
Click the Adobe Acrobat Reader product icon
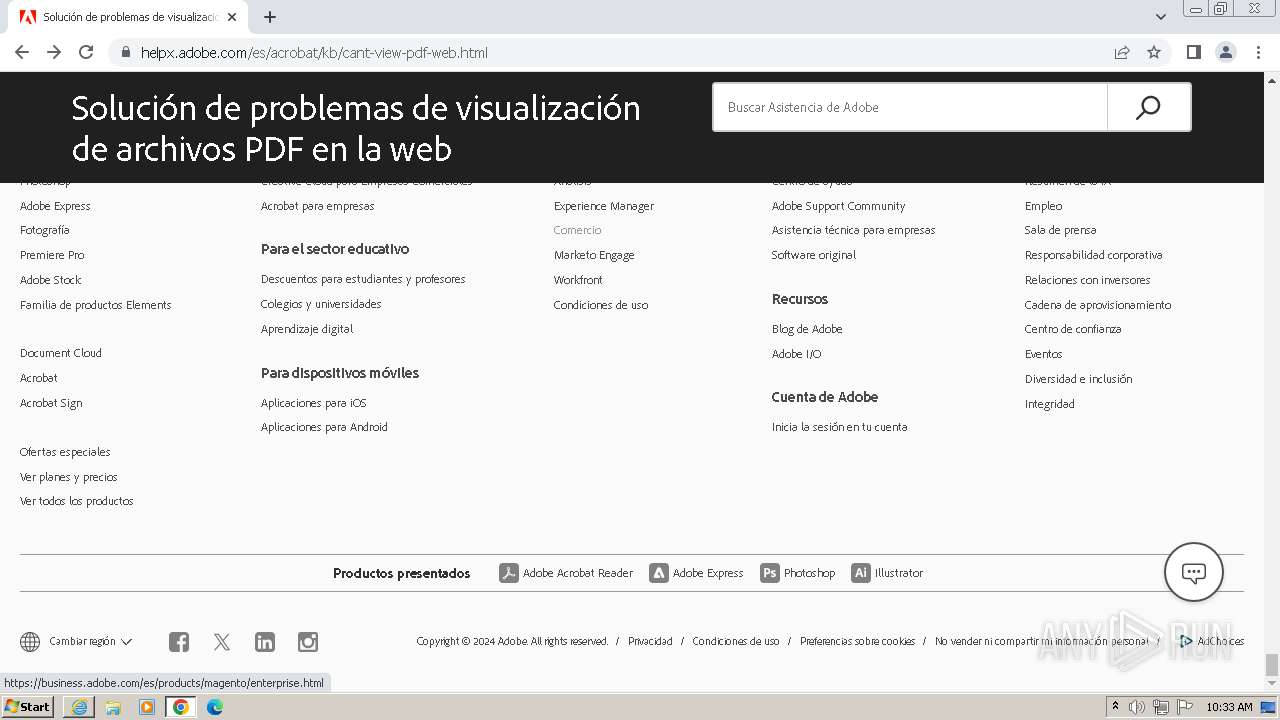click(x=509, y=573)
